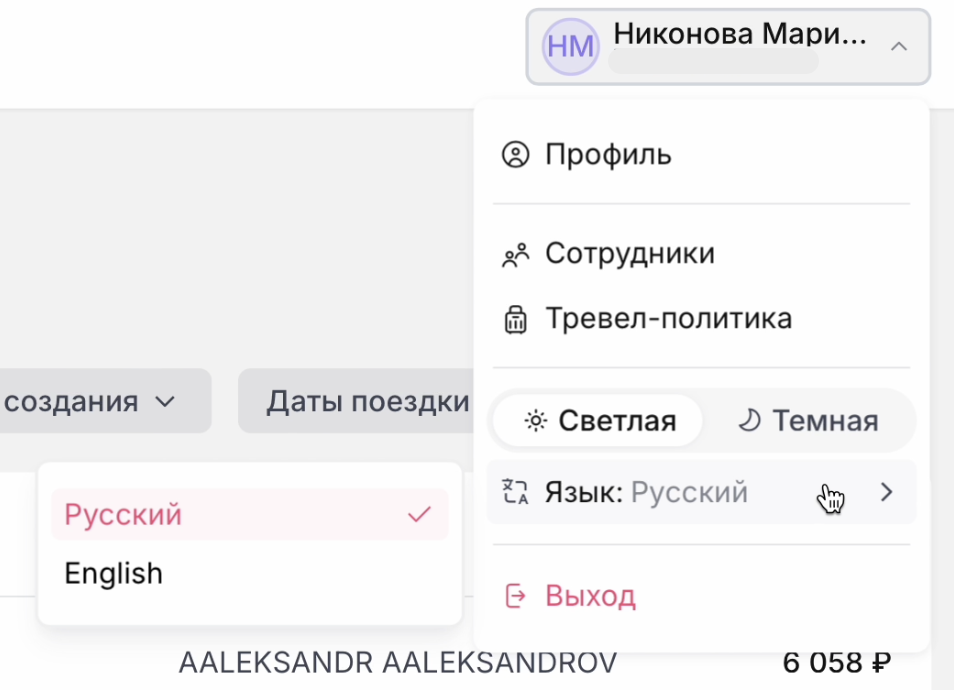Image resolution: width=954 pixels, height=690 pixels.
Task: Collapse the Никонова user menu chevron
Action: [898, 46]
